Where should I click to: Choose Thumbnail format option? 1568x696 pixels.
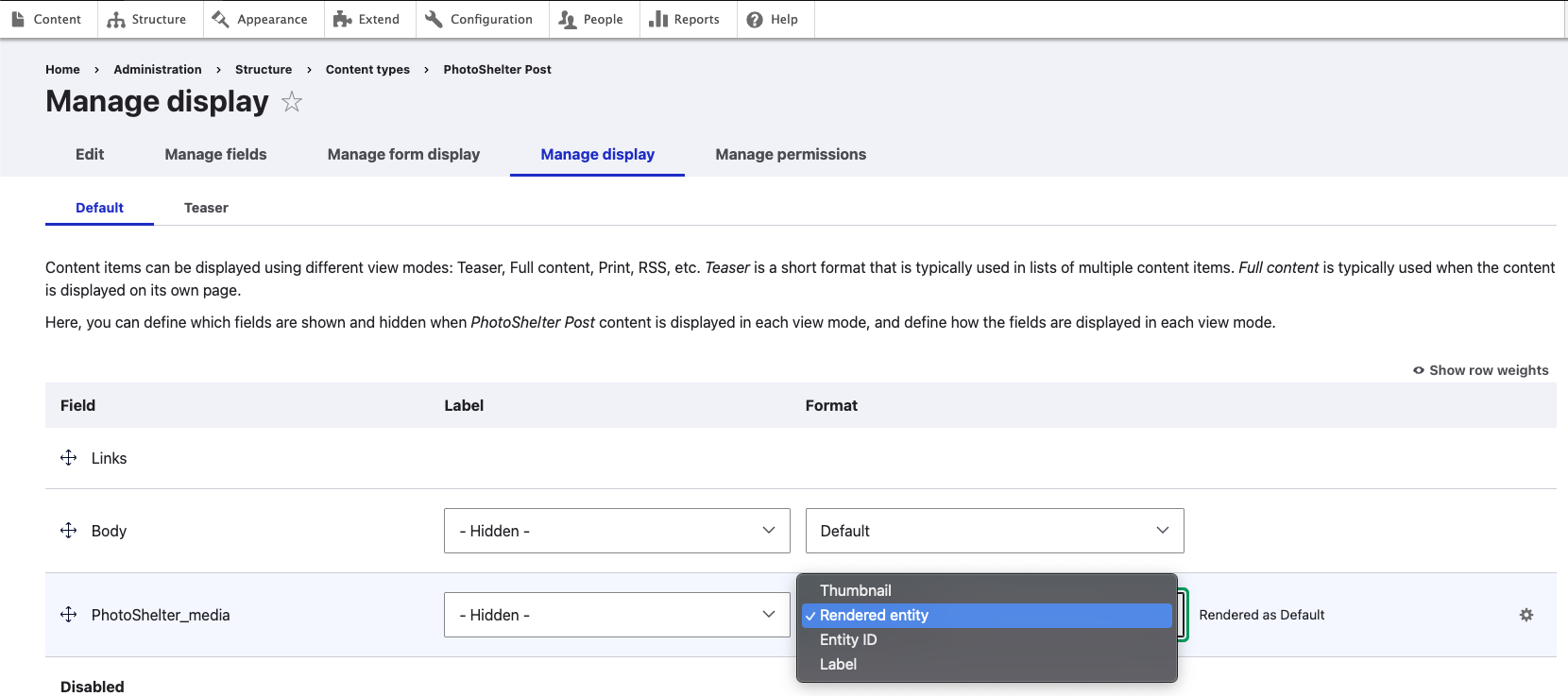tap(987, 590)
